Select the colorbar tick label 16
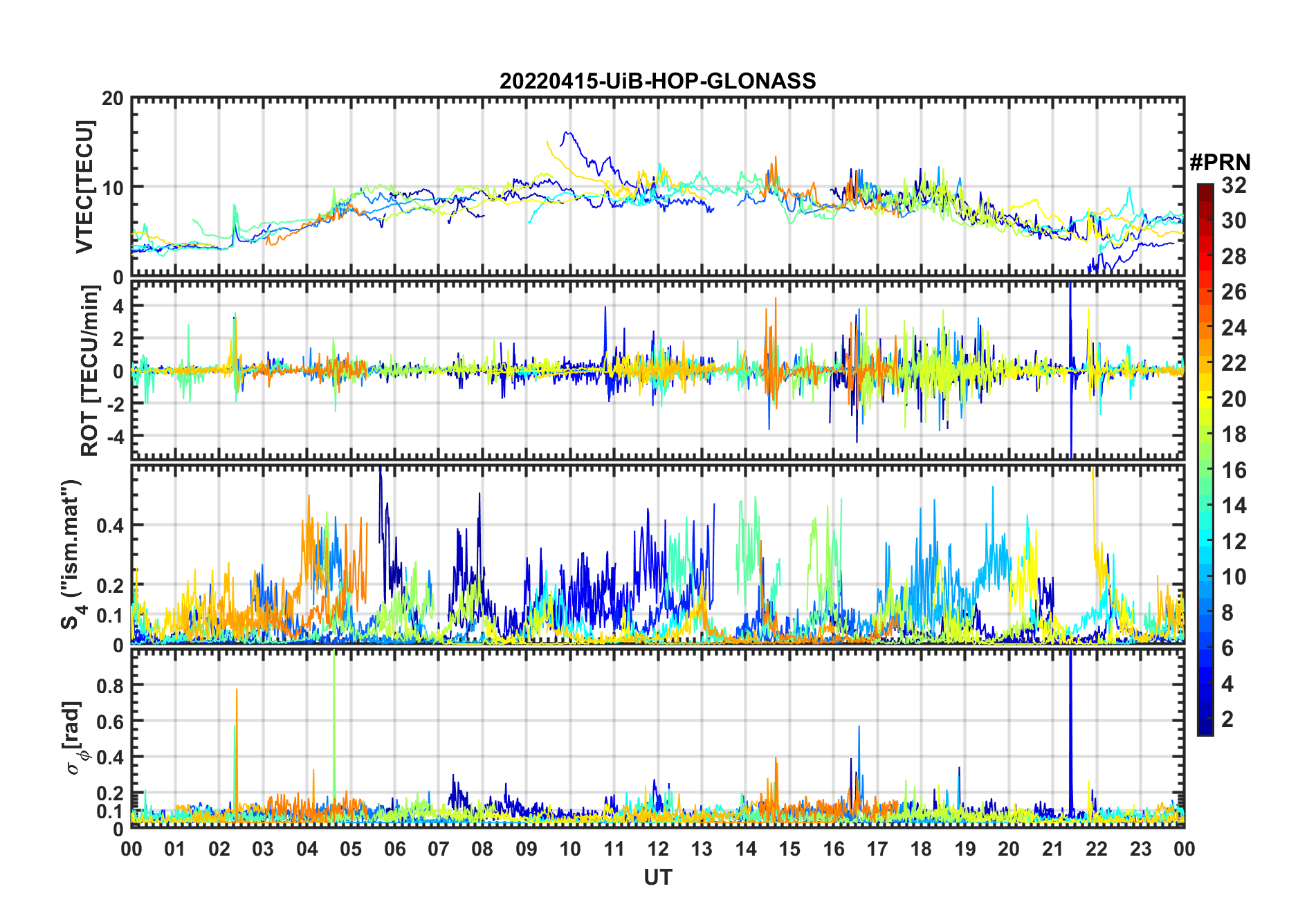The width and height of the screenshot is (1316, 920). click(1233, 470)
